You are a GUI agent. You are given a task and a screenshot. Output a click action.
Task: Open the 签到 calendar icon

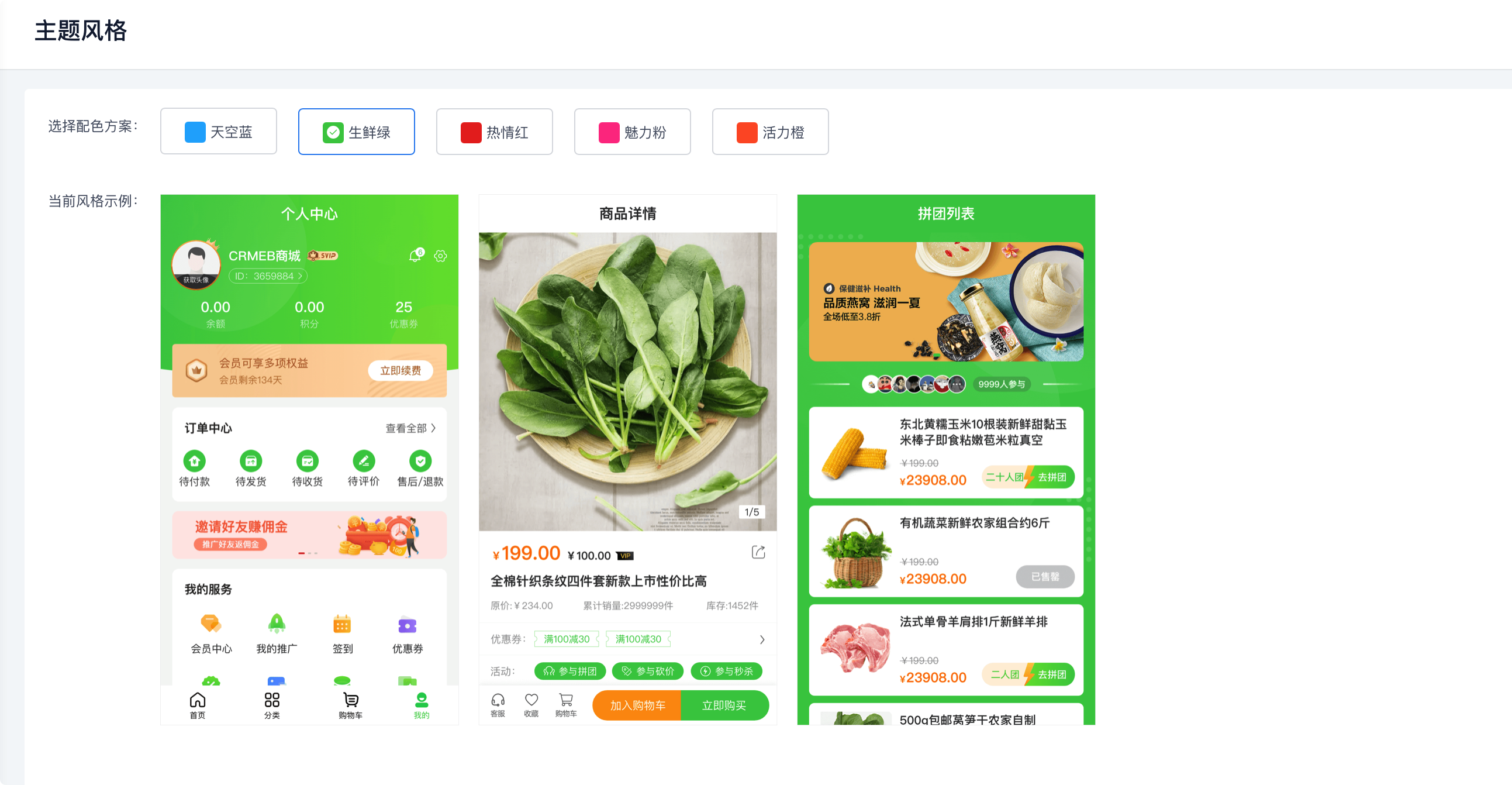342,624
